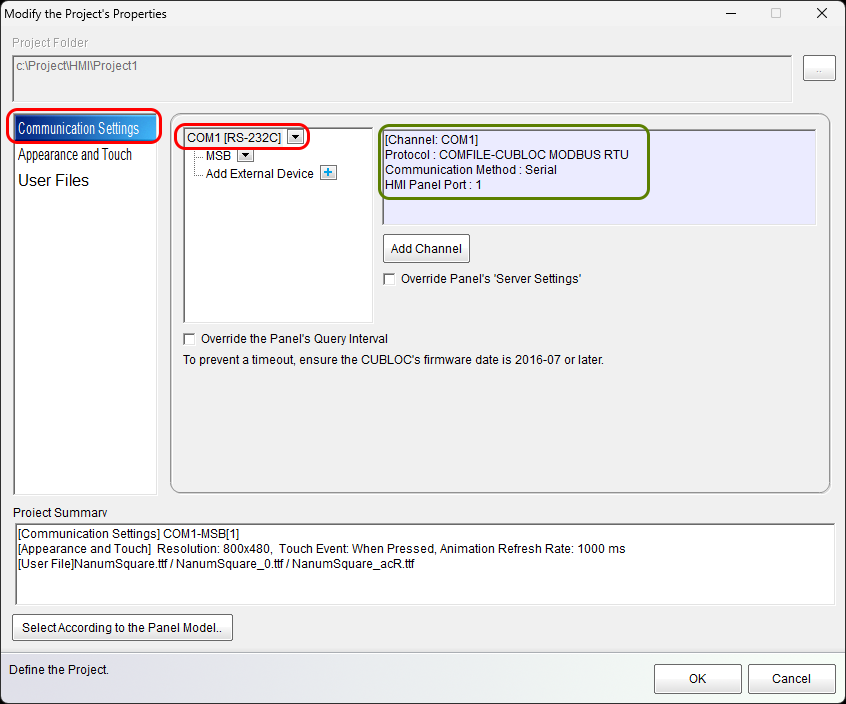Open the User Files section

54,181
